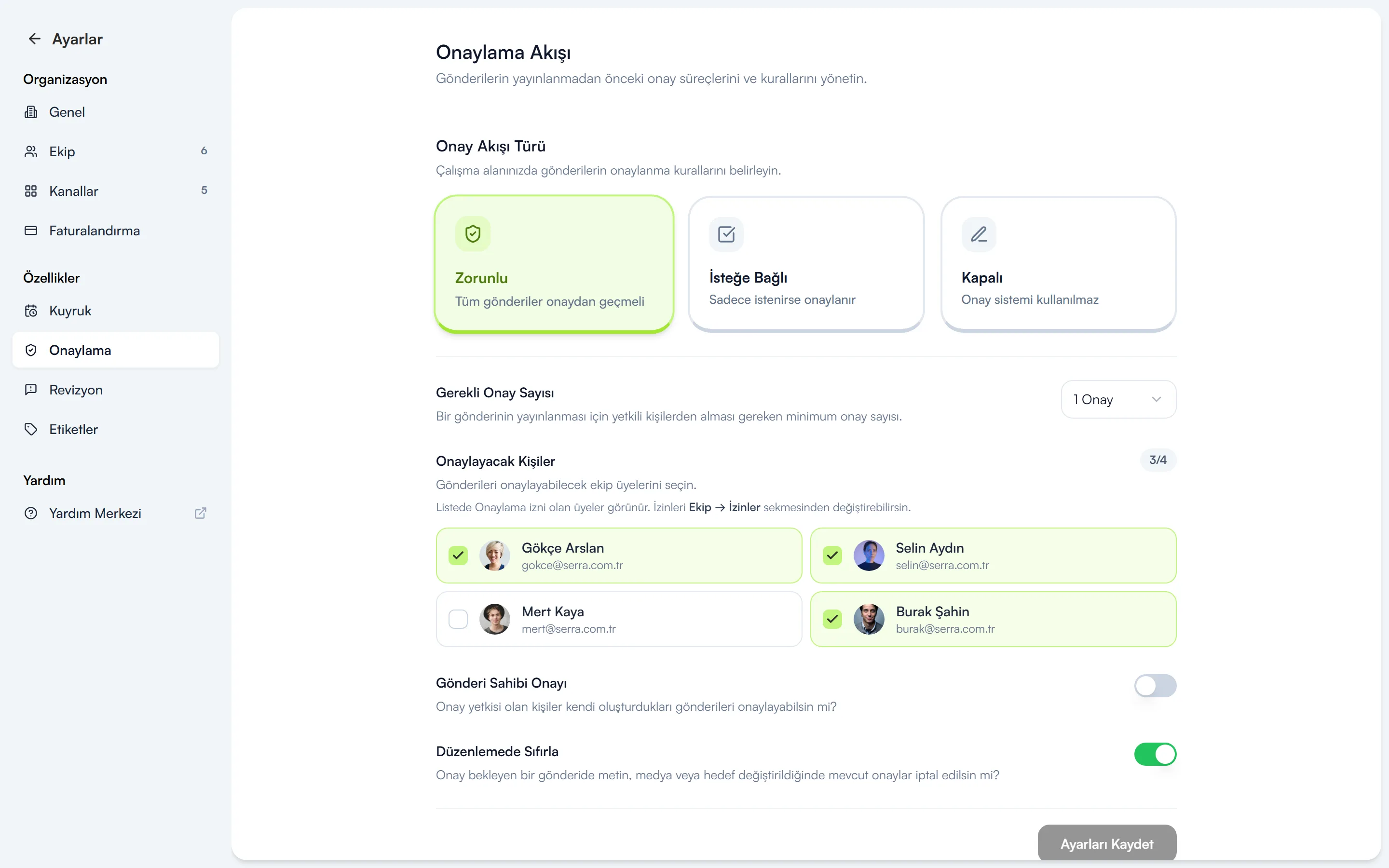This screenshot has height=868, width=1389.
Task: Uncheck Gökçe Arslan's approver checkbox
Action: click(458, 555)
